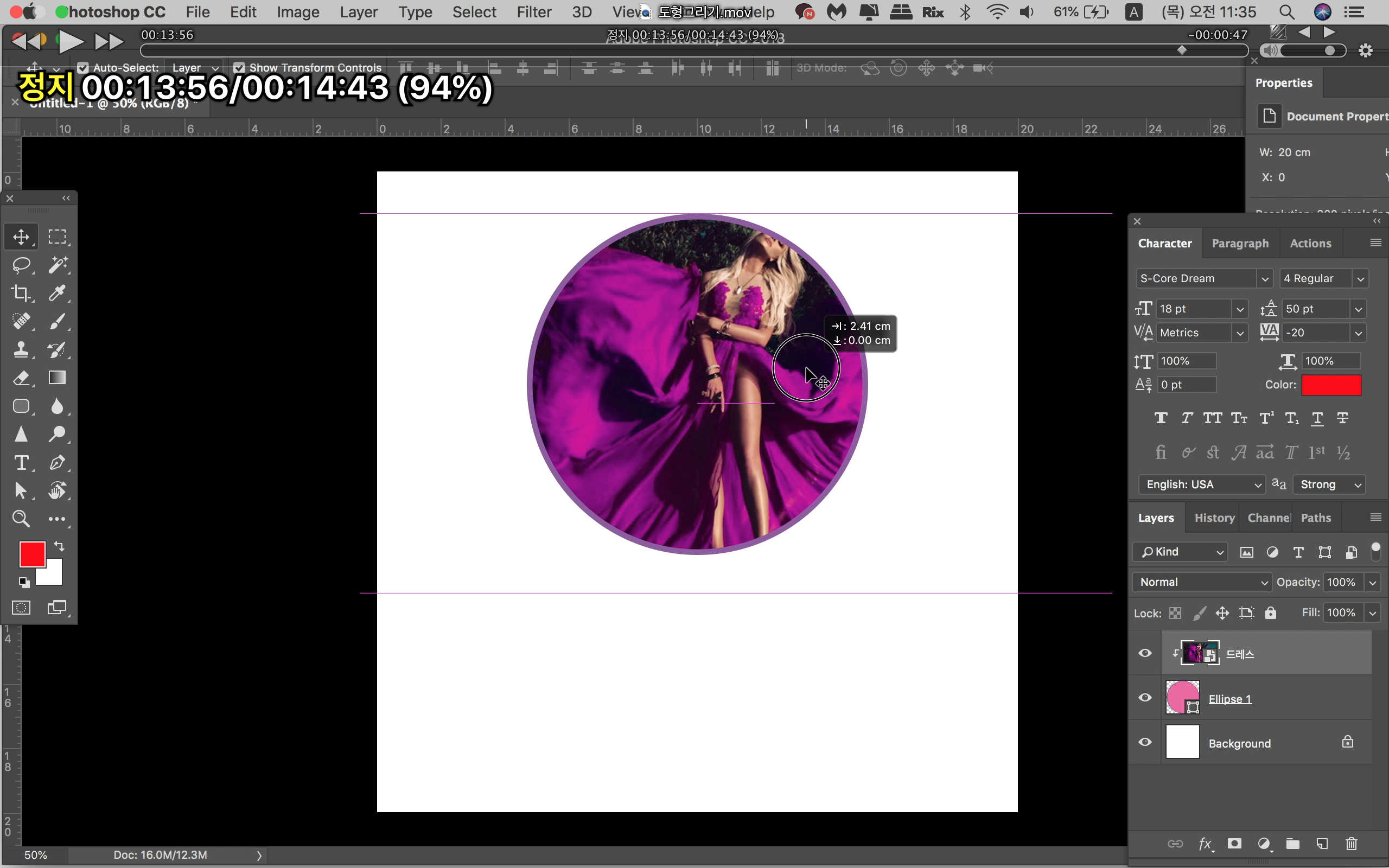Toggle Show Transform Controls checkbox
The image size is (1389, 868).
[x=239, y=68]
